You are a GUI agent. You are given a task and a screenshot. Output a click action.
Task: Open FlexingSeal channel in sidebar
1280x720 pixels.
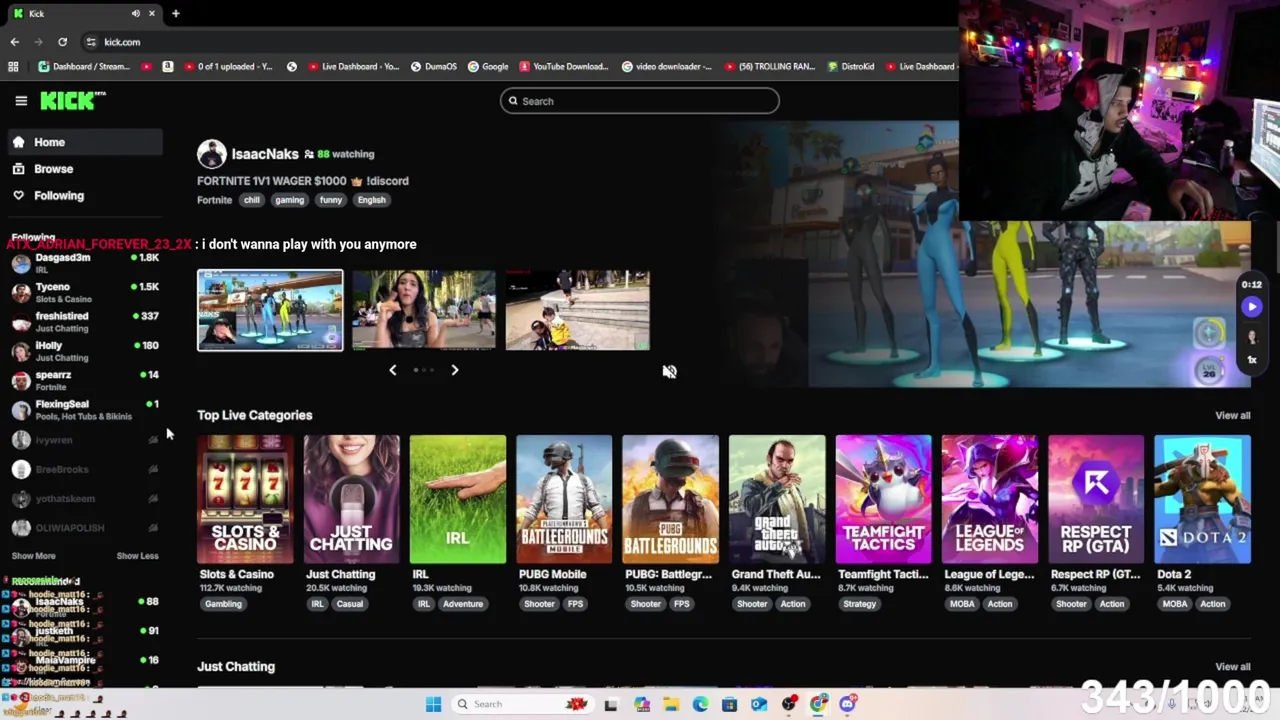85,410
